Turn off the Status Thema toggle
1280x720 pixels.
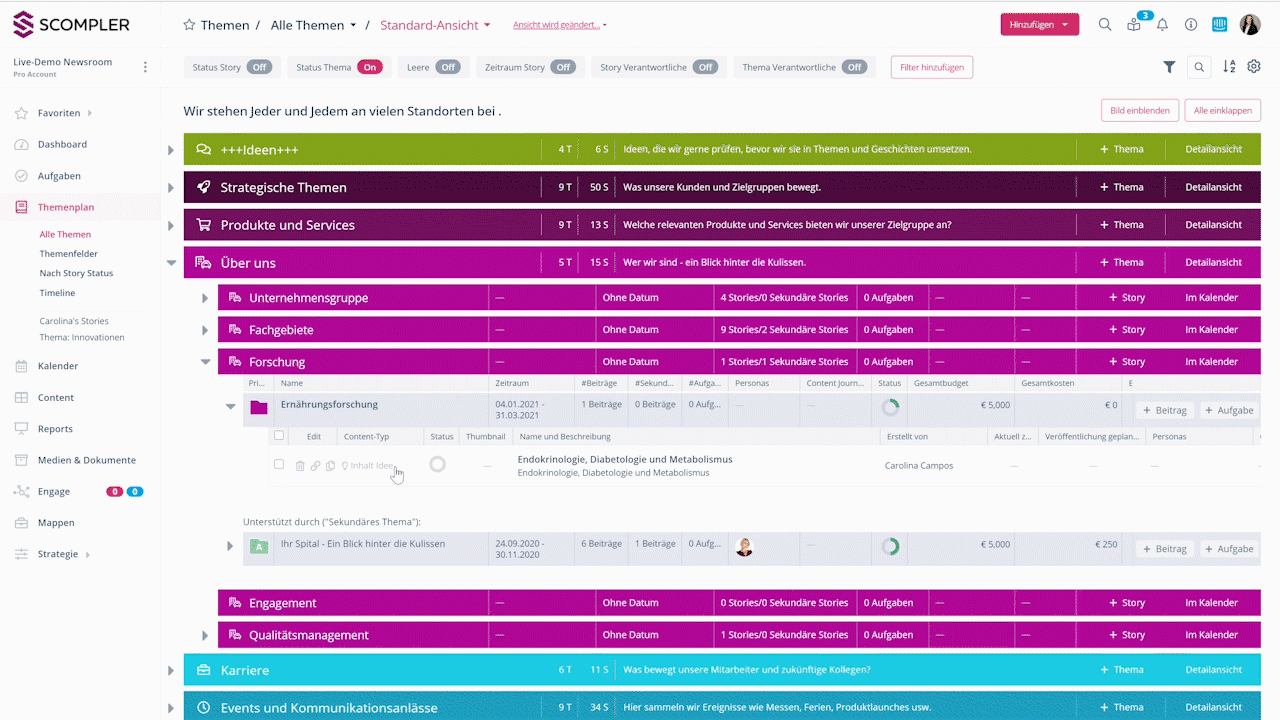(x=369, y=67)
